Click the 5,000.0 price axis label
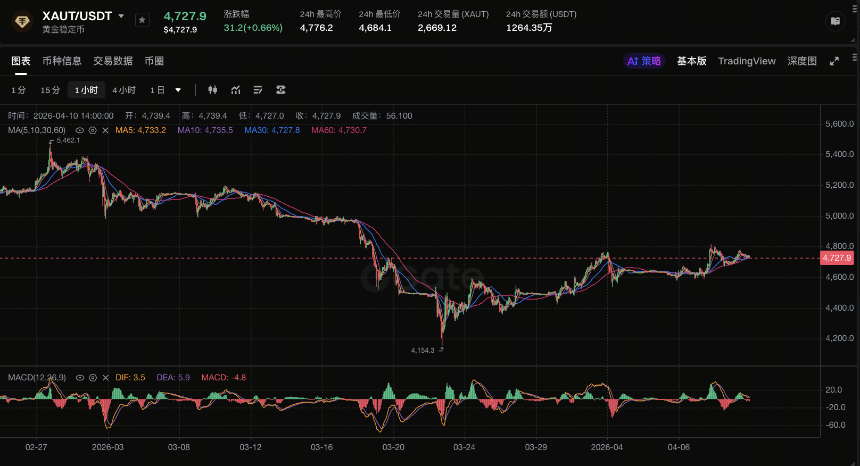The height and width of the screenshot is (466, 860). coord(839,216)
